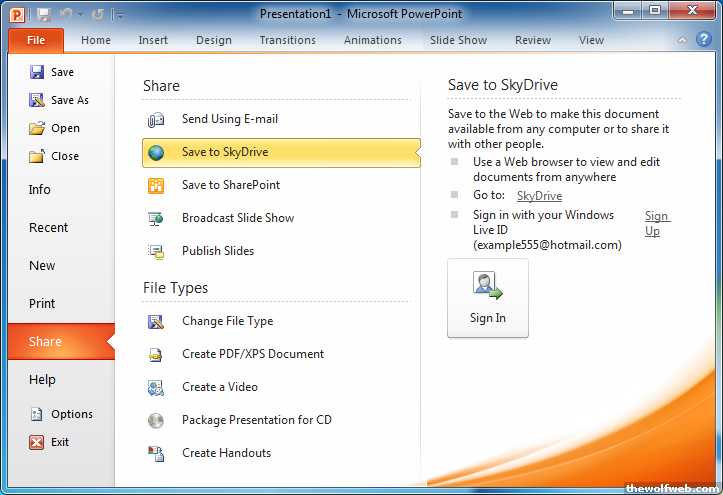The width and height of the screenshot is (723, 495).
Task: Start Broadcast Slide Show
Action: (x=237, y=218)
